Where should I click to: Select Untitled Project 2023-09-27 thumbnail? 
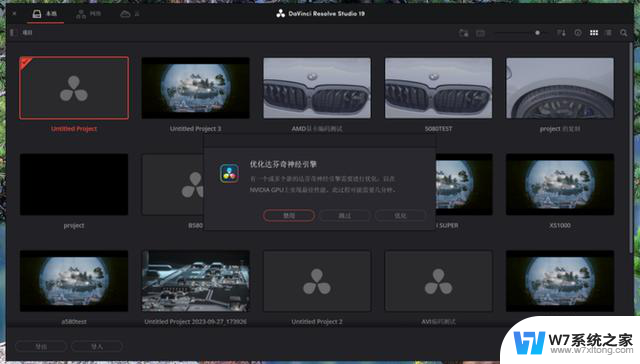click(x=196, y=281)
